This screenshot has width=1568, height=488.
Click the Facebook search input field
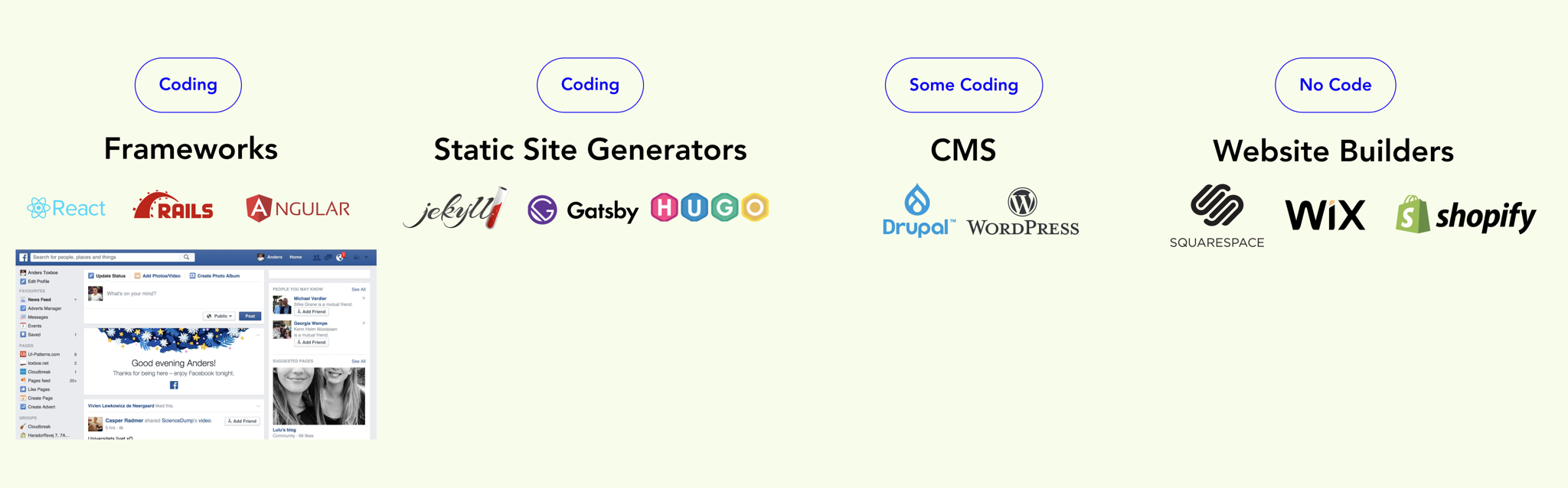tap(112, 257)
